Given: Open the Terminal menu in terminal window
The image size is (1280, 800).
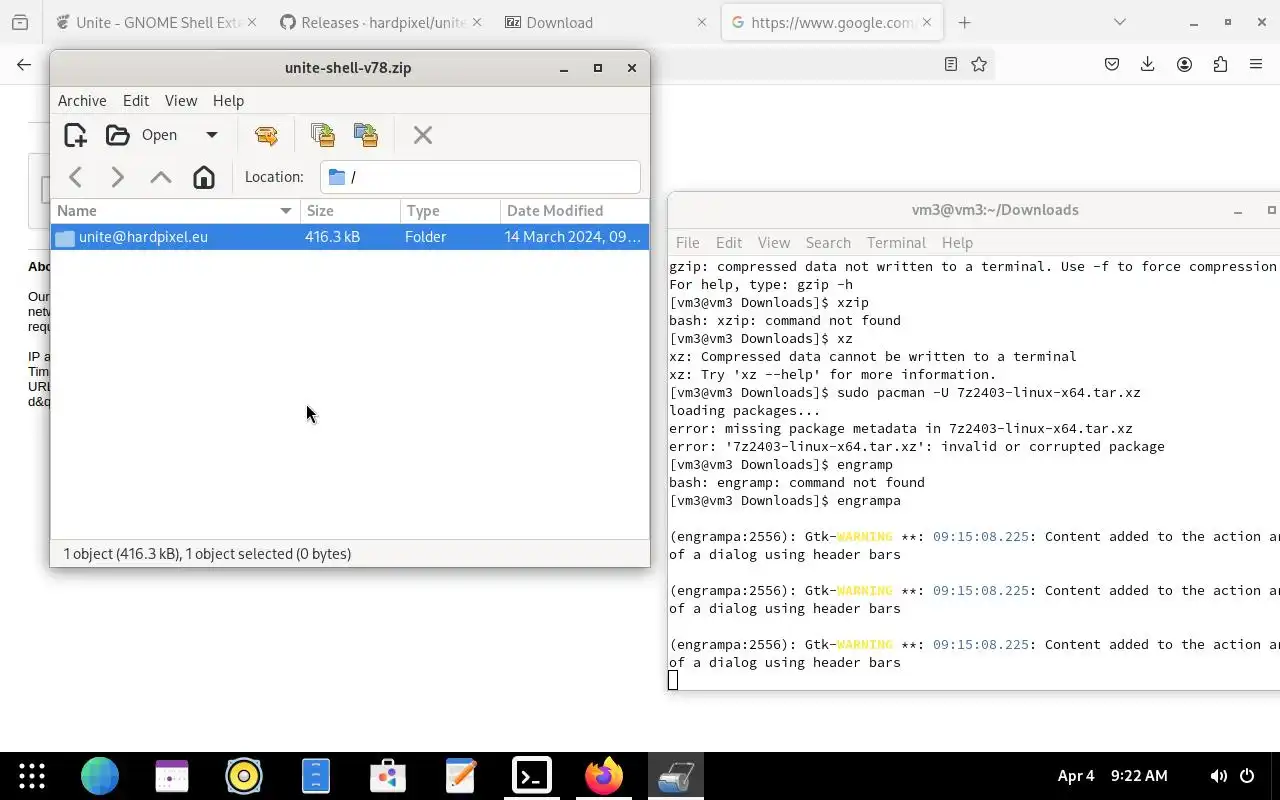Looking at the screenshot, I should coord(896,243).
